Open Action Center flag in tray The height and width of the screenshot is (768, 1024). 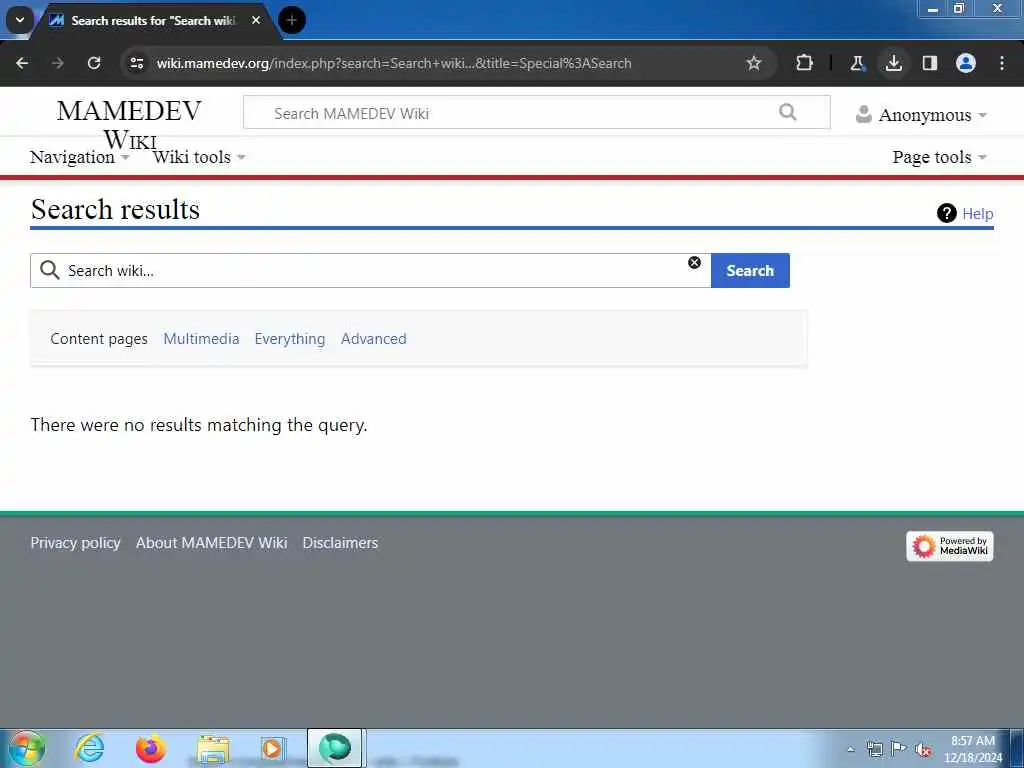[899, 748]
